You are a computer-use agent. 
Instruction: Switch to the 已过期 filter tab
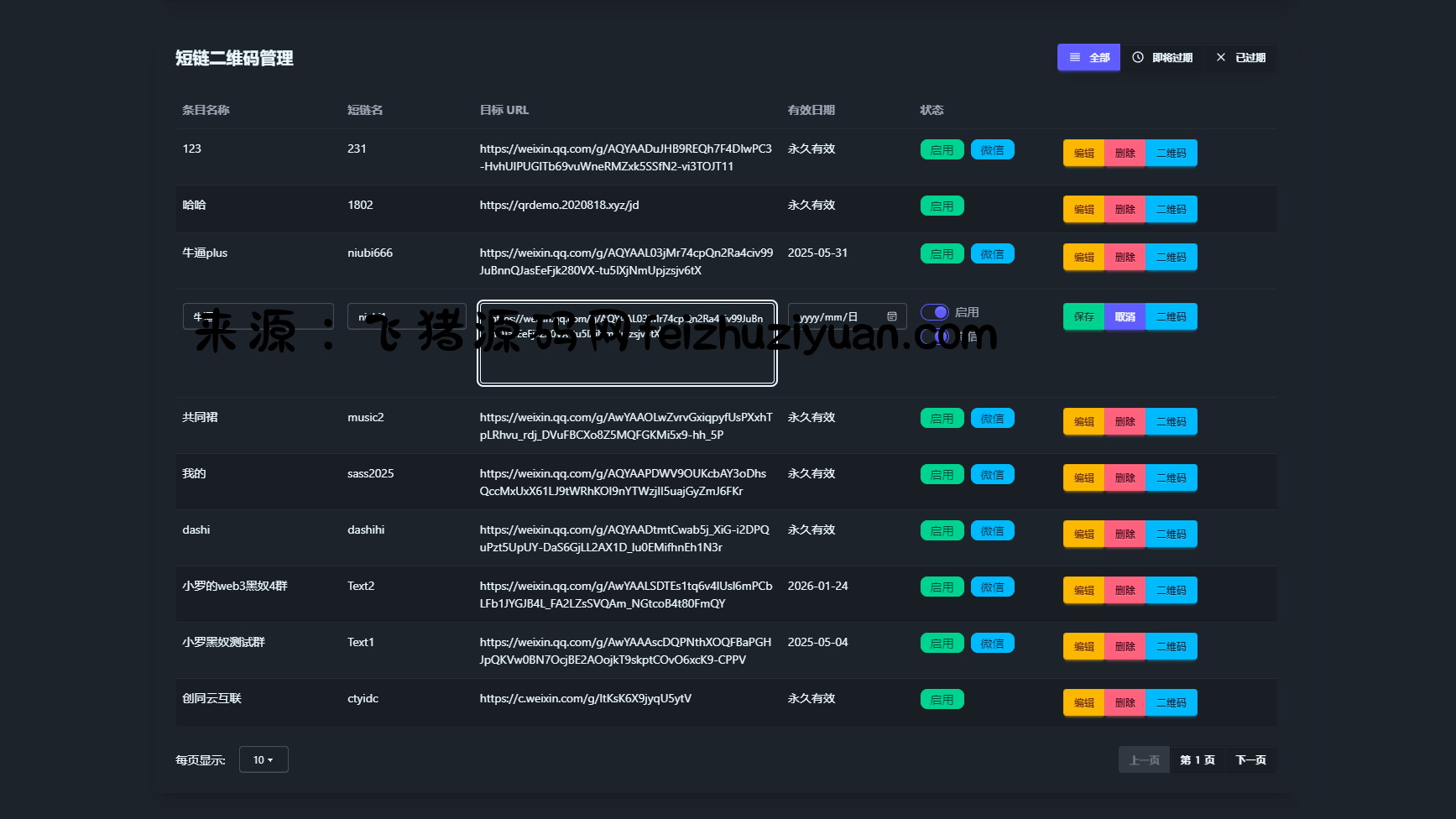pos(1241,58)
